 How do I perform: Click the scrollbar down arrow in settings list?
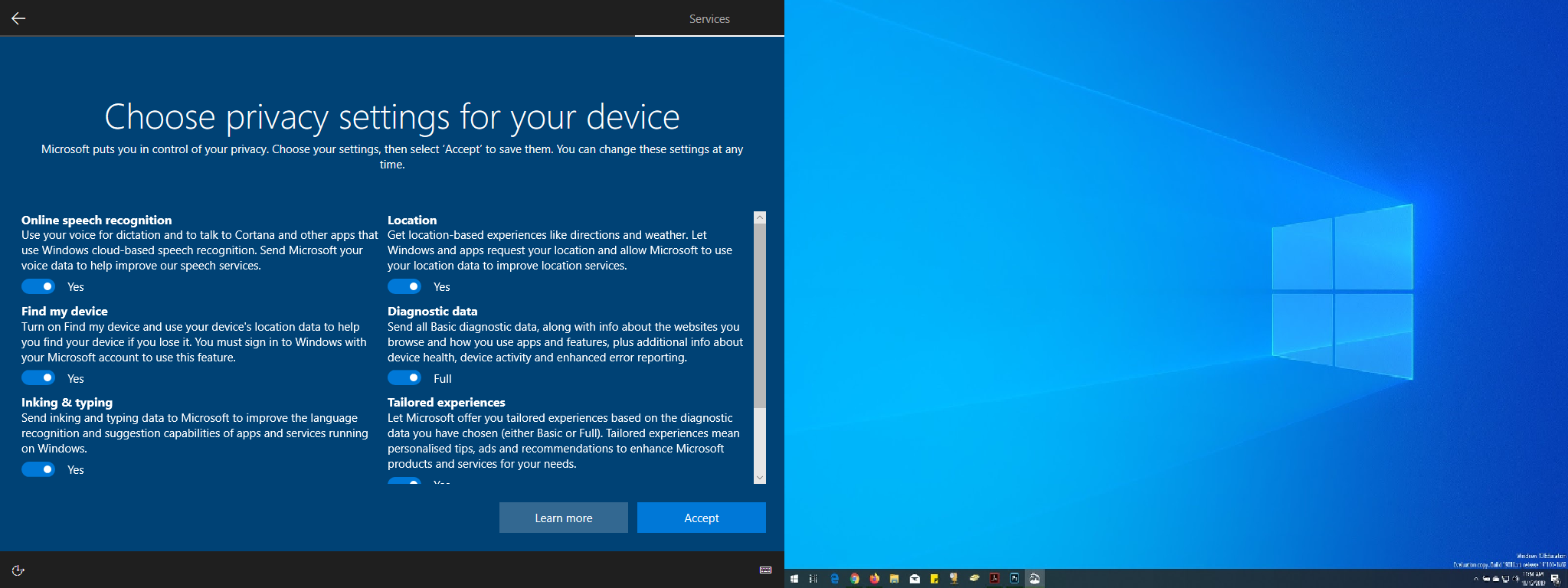[760, 478]
